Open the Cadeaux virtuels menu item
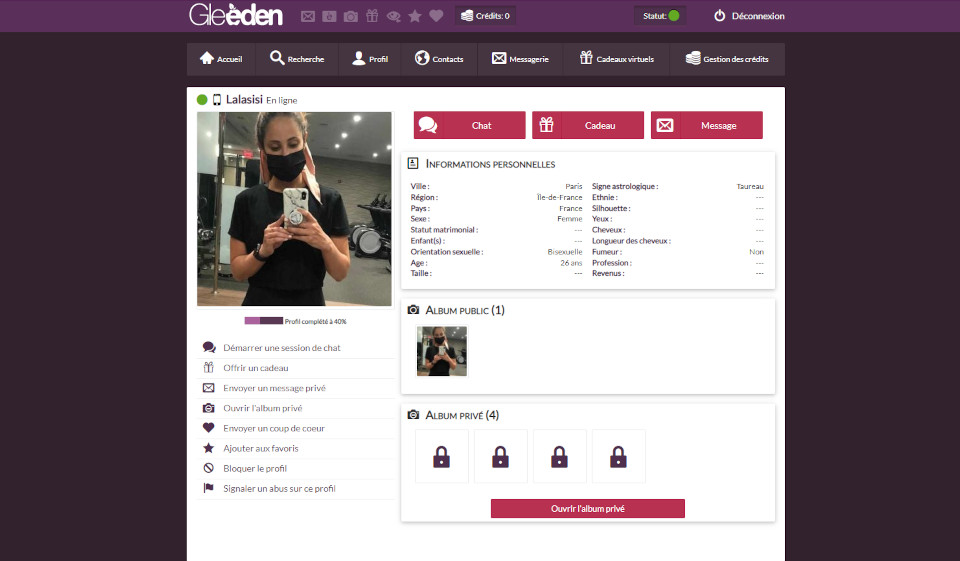Screen dimensions: 960x561 (617, 59)
